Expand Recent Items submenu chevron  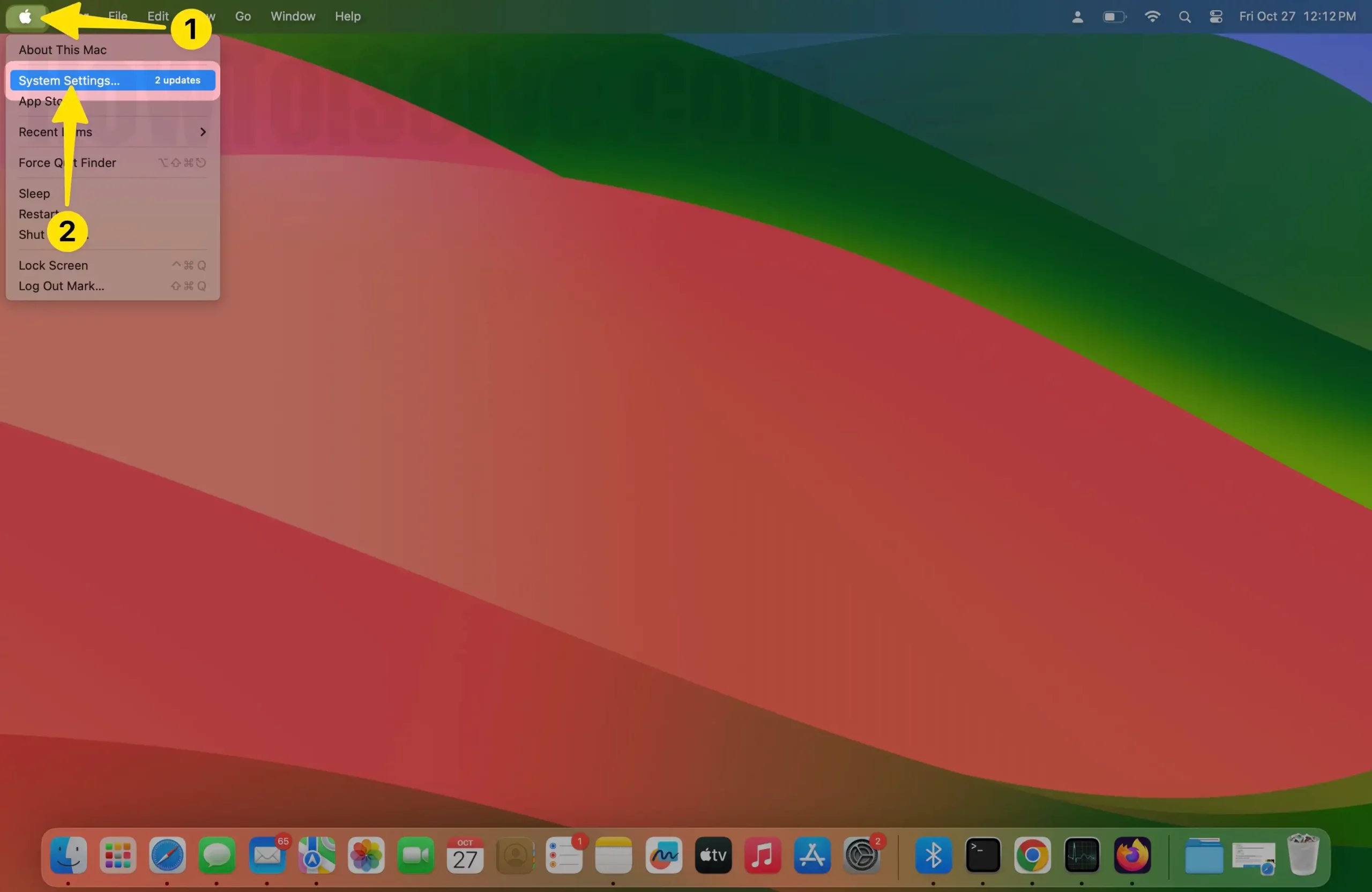coord(203,132)
